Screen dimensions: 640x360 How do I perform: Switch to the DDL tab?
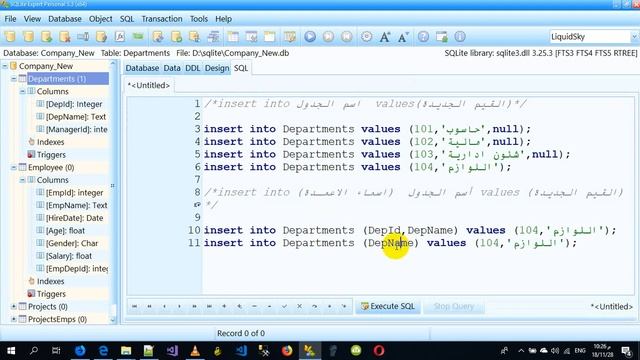click(193, 68)
